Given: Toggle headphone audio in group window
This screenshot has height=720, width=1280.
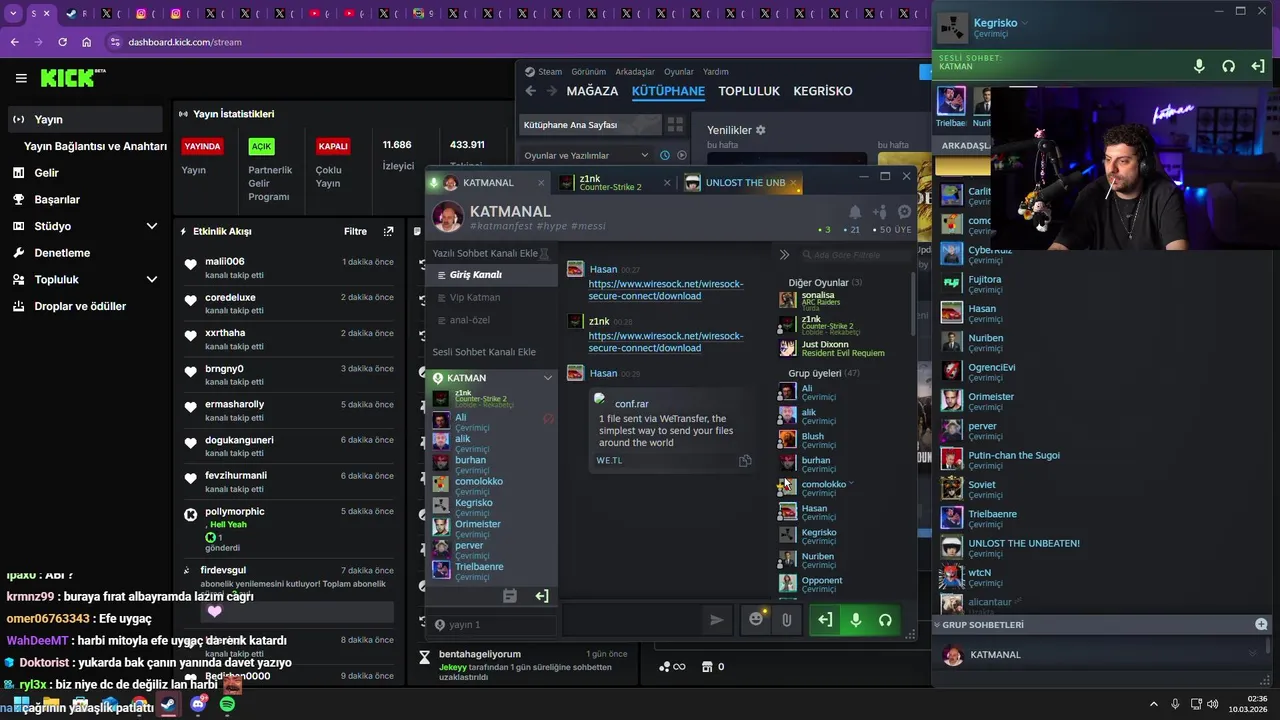Looking at the screenshot, I should point(885,620).
